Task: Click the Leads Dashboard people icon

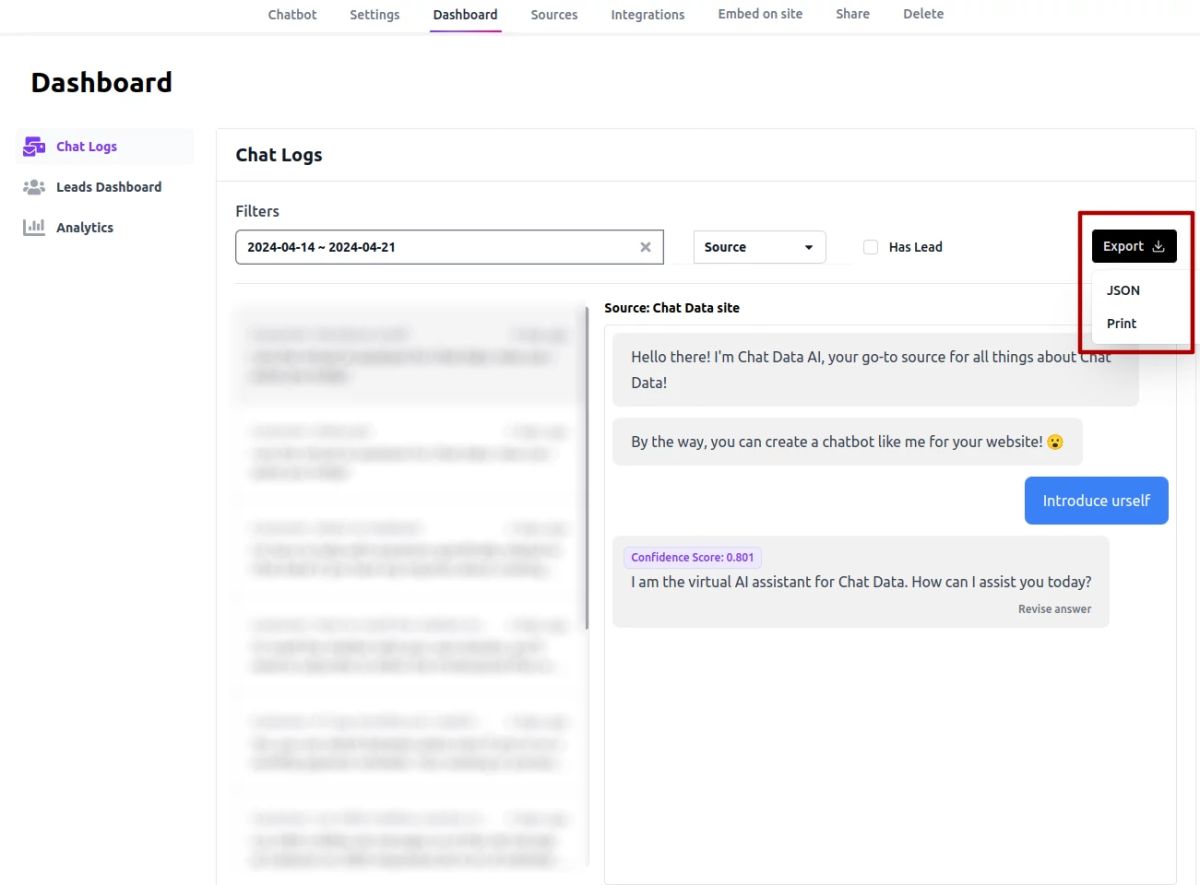Action: pyautogui.click(x=34, y=187)
